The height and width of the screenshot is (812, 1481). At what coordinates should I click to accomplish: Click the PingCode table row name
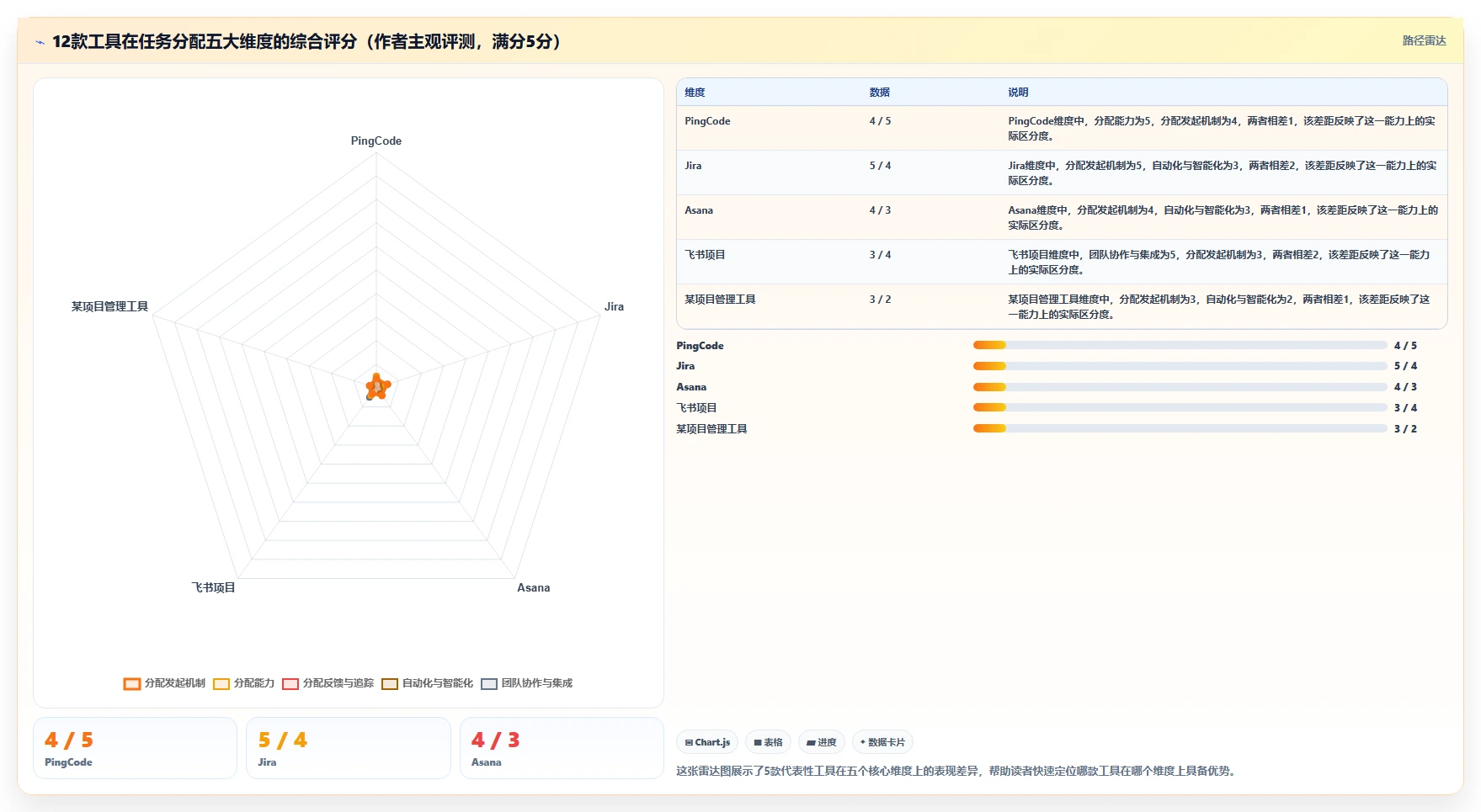click(x=707, y=121)
